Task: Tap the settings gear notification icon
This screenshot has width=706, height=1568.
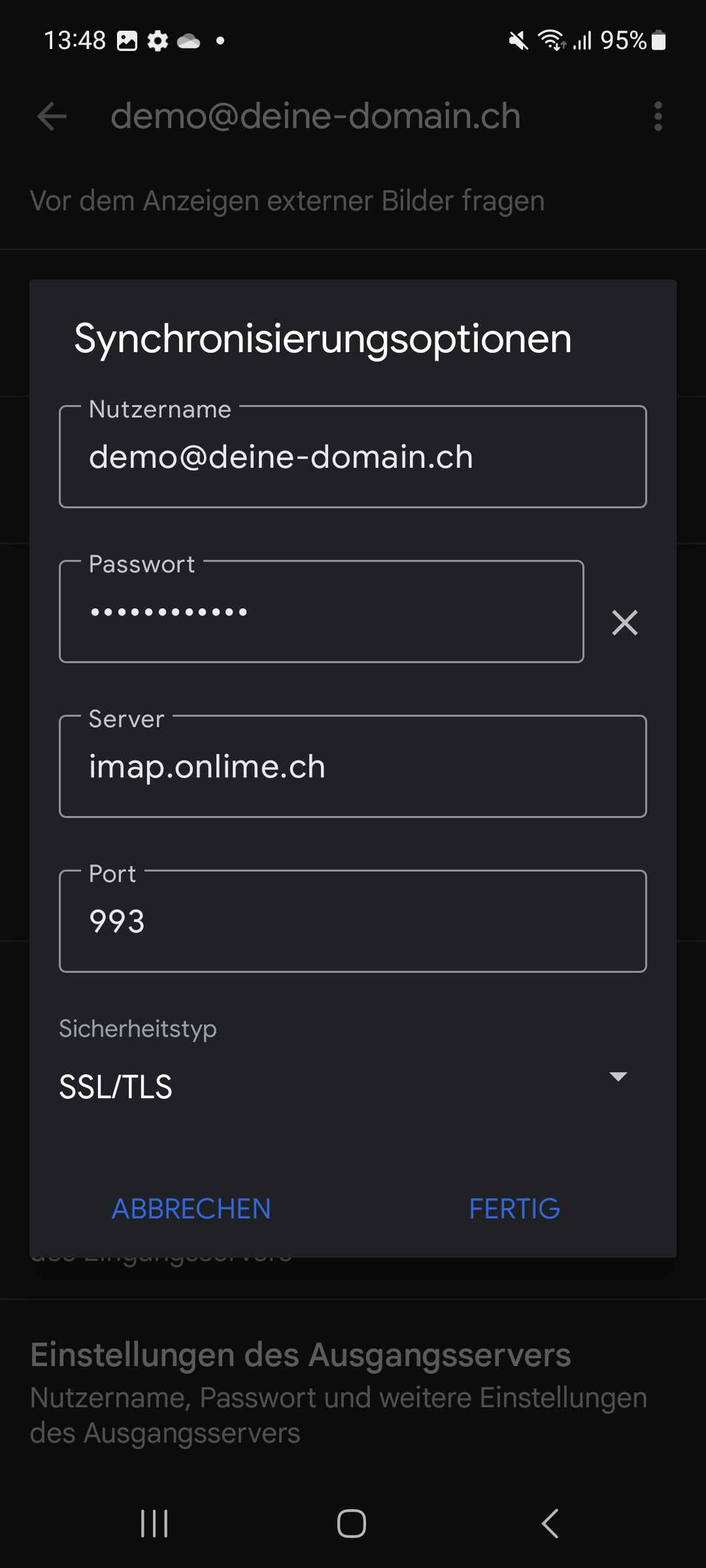Action: coord(158,41)
